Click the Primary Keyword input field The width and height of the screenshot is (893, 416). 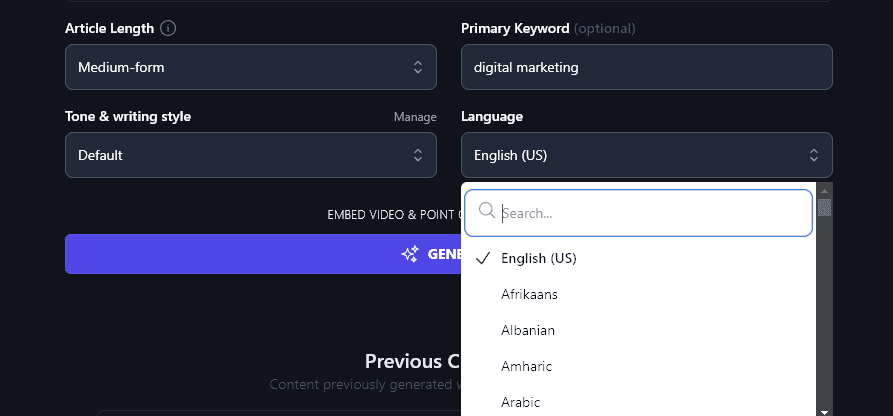646,68
